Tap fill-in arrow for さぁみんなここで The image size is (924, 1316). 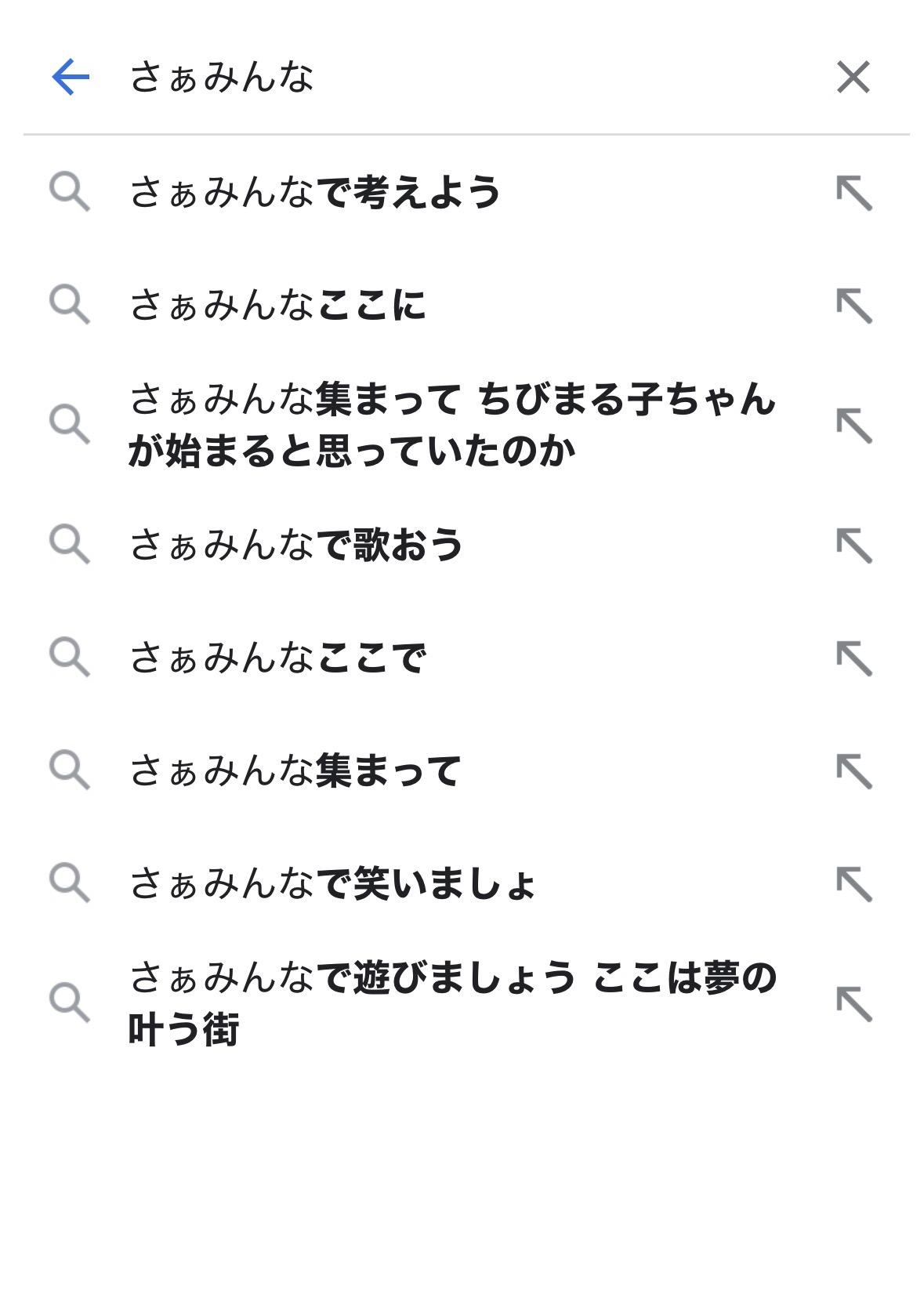click(x=853, y=658)
